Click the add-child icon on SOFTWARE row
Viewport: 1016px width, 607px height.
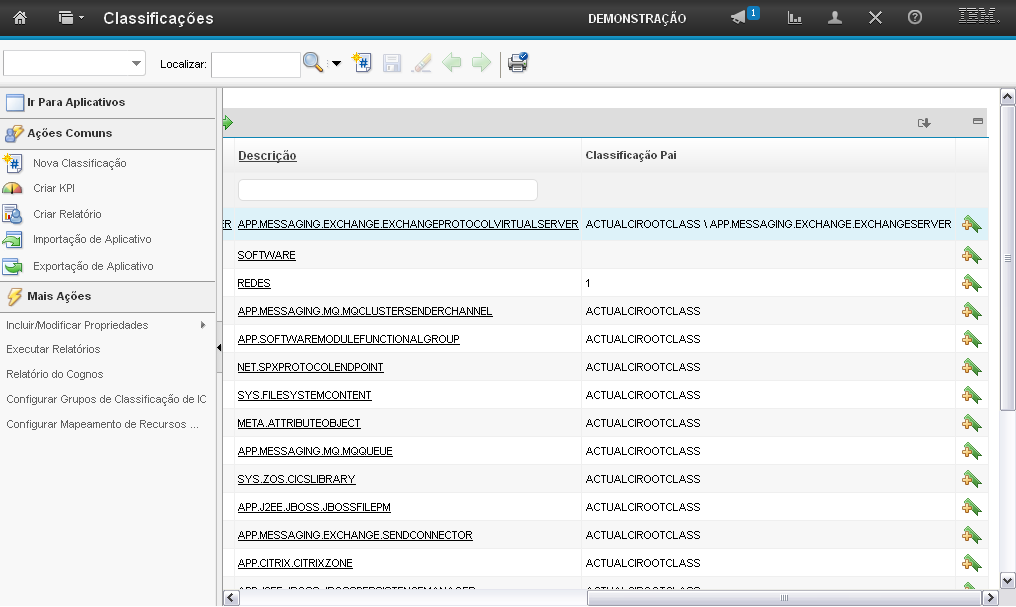[x=970, y=255]
